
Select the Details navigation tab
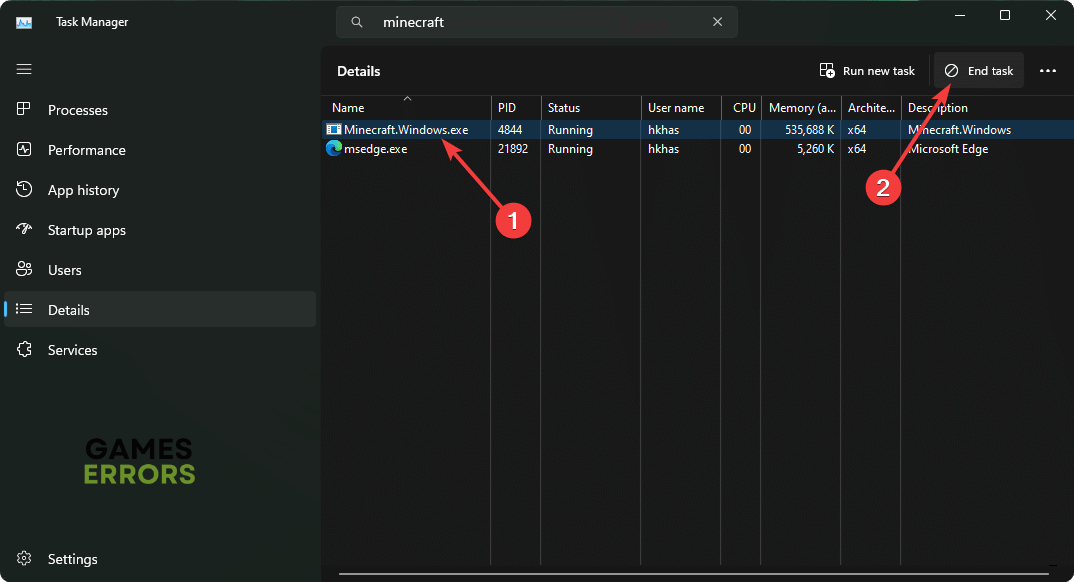(68, 310)
